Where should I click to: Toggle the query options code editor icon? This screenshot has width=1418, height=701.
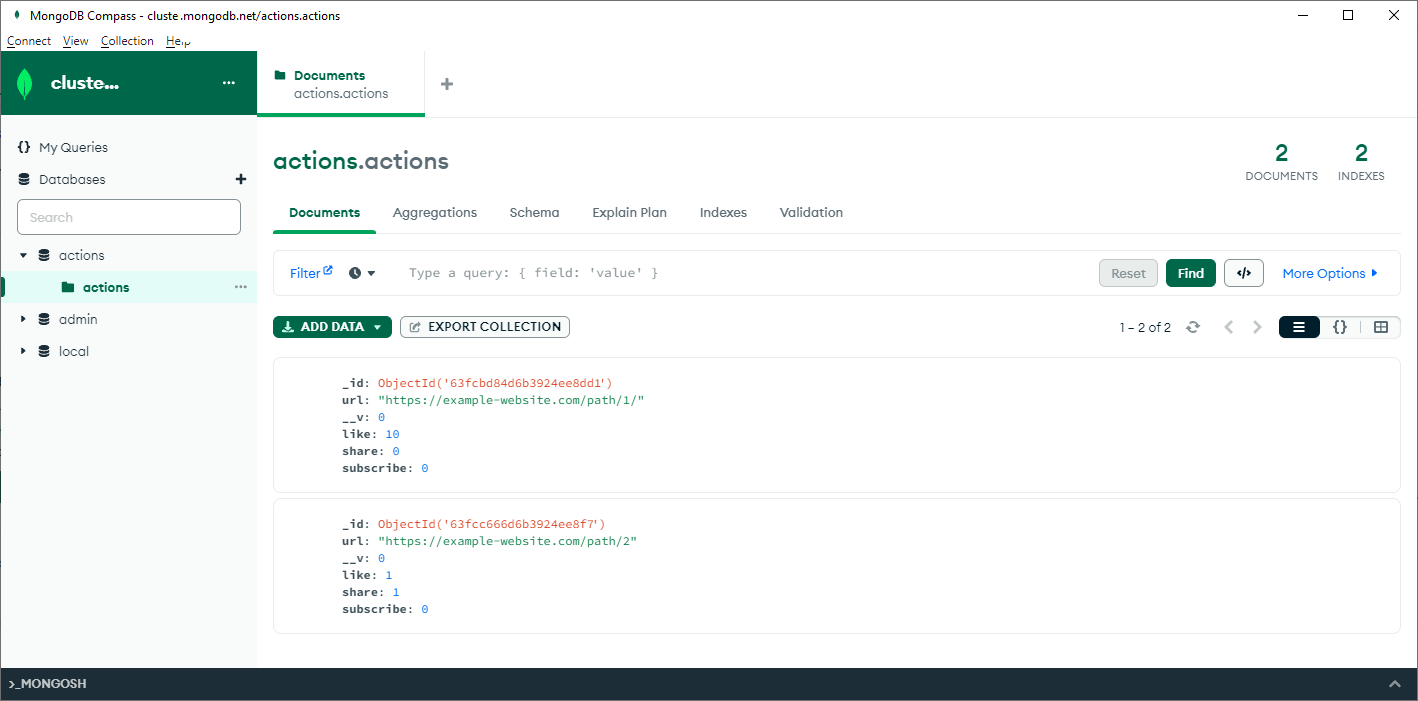(1243, 272)
